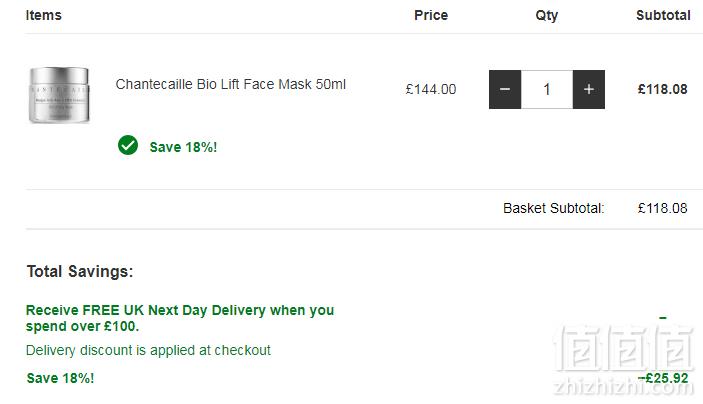Click the Total Savings heading
Viewport: 703px width, 404px height.
(x=80, y=271)
